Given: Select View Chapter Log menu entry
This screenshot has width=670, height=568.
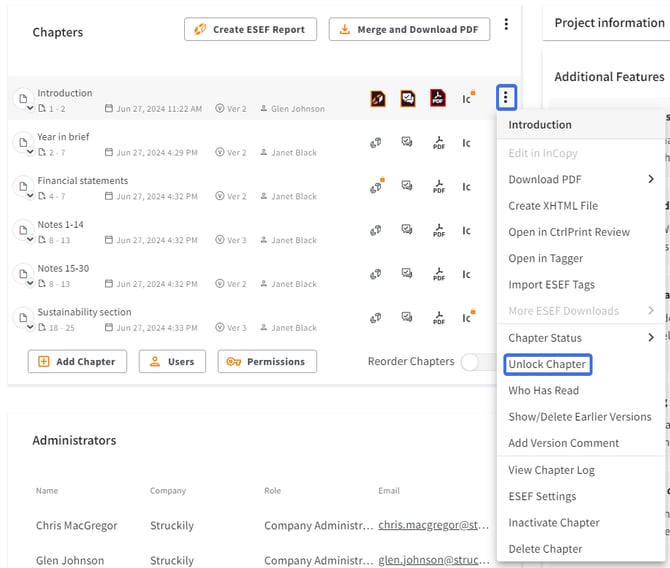Looking at the screenshot, I should pyautogui.click(x=551, y=469).
